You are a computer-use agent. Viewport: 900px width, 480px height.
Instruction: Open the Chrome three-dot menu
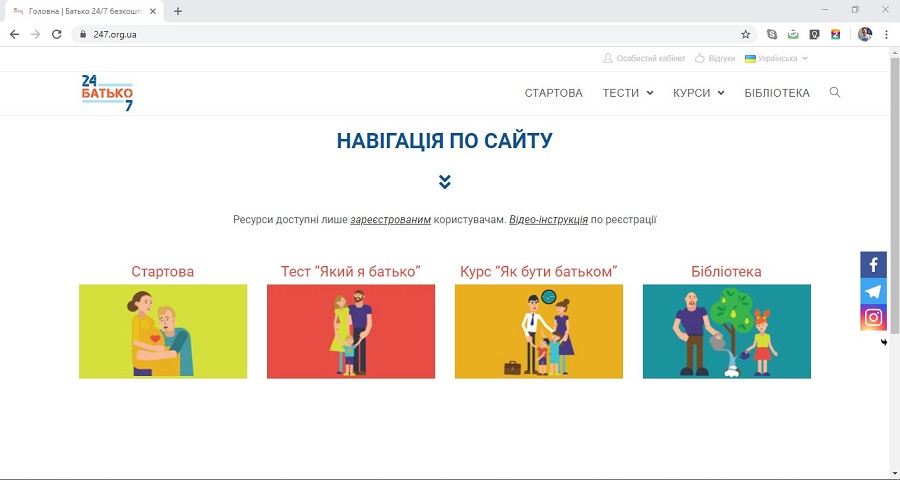[886, 34]
